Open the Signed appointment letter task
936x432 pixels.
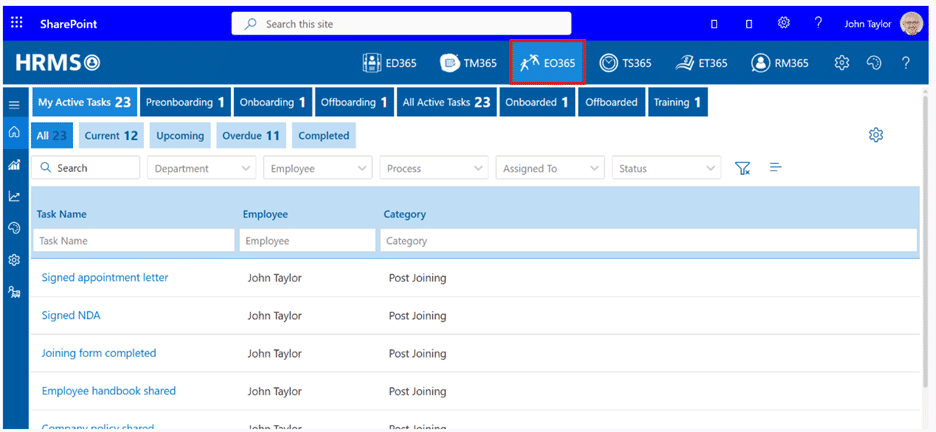(x=105, y=278)
